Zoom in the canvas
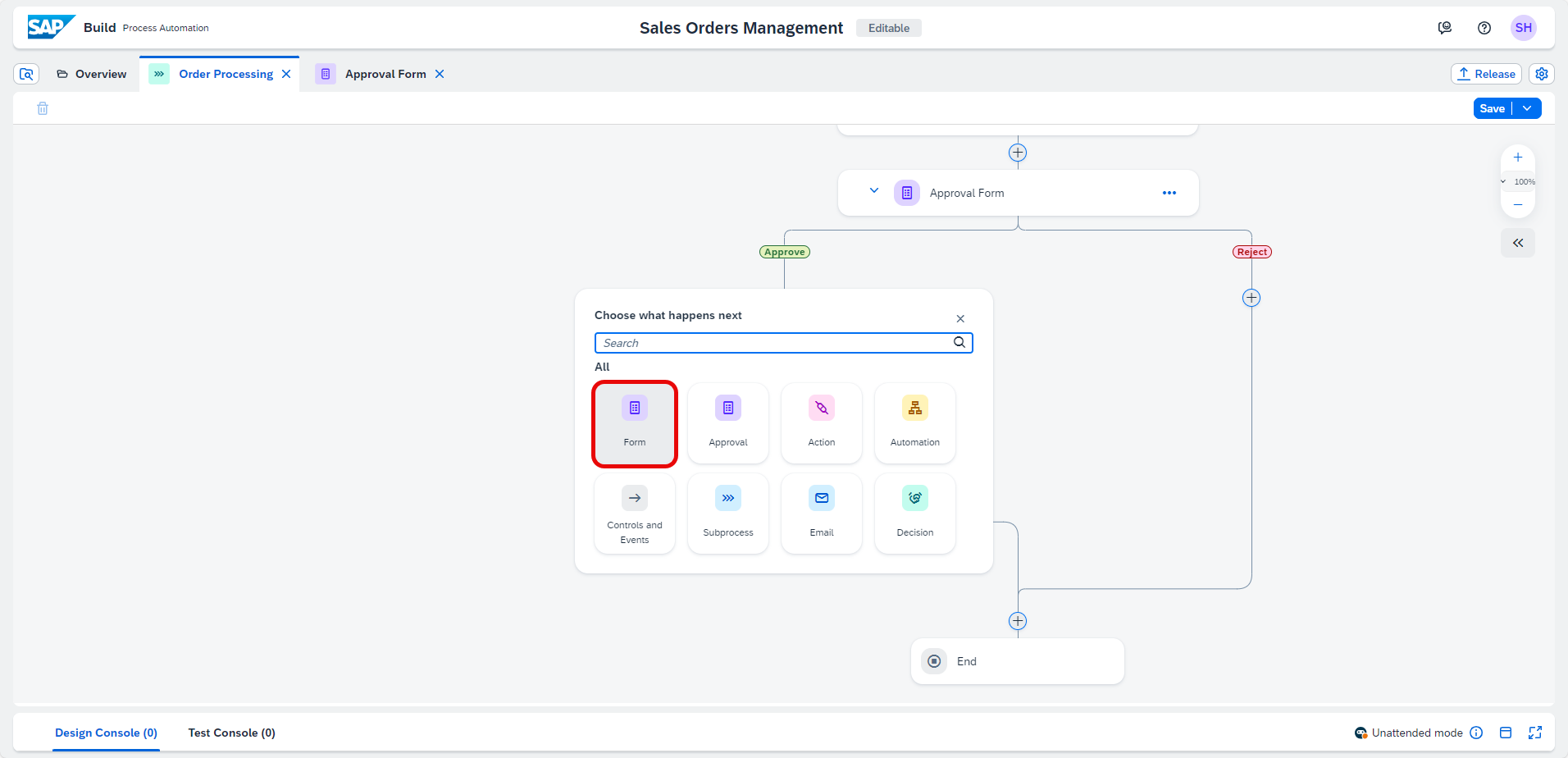The height and width of the screenshot is (758, 1568). 1518,158
